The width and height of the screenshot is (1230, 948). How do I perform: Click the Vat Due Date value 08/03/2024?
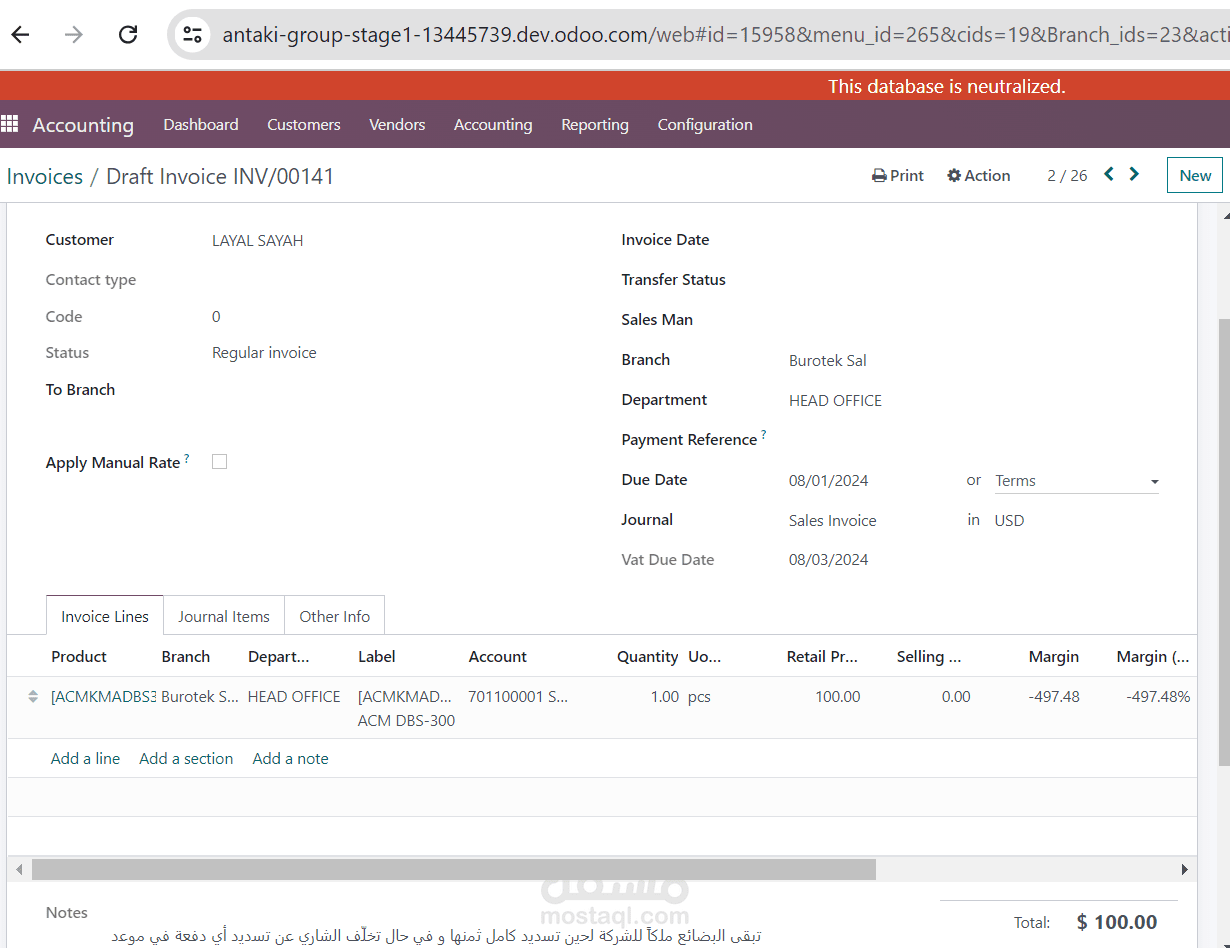click(x=829, y=560)
